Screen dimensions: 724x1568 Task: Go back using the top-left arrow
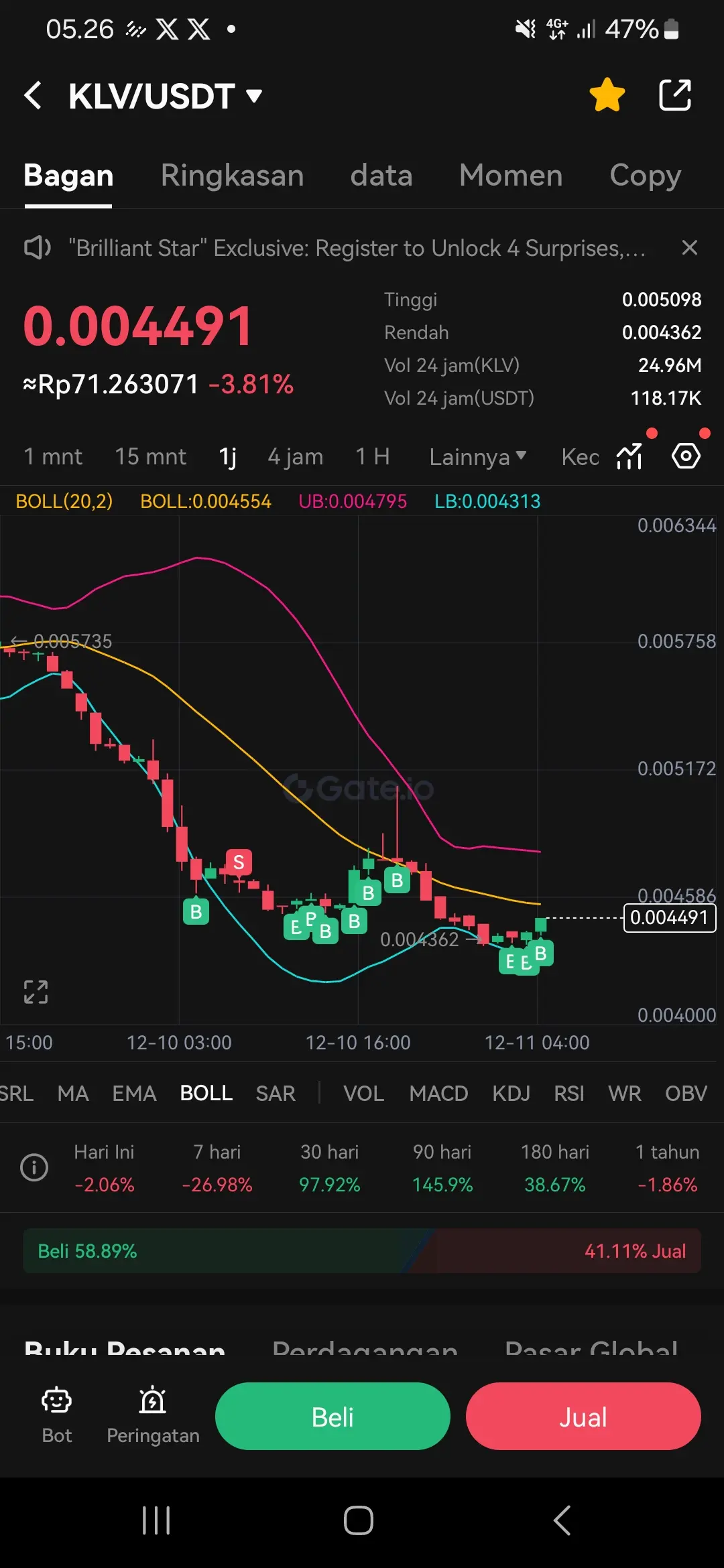click(34, 95)
